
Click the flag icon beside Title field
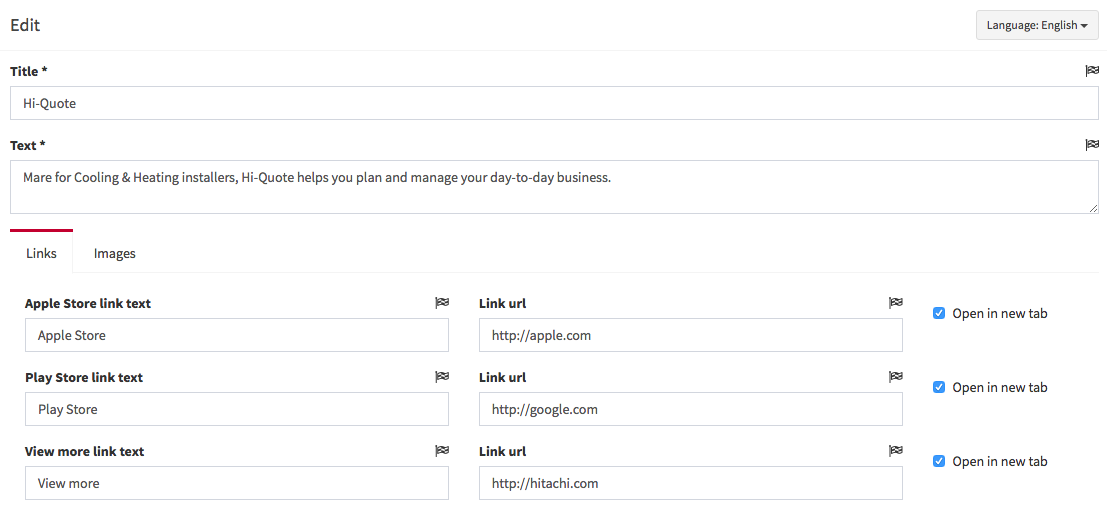pyautogui.click(x=1092, y=71)
